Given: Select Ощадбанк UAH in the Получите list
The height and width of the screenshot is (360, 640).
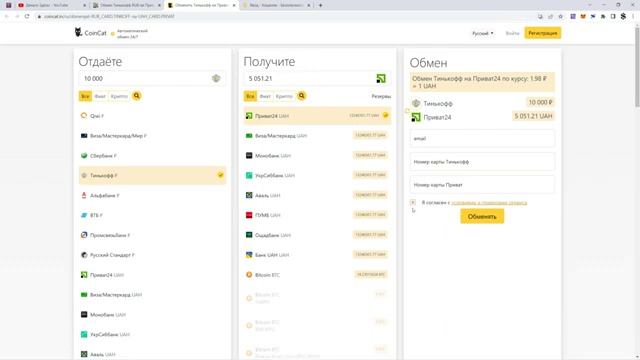Looking at the screenshot, I should 317,235.
